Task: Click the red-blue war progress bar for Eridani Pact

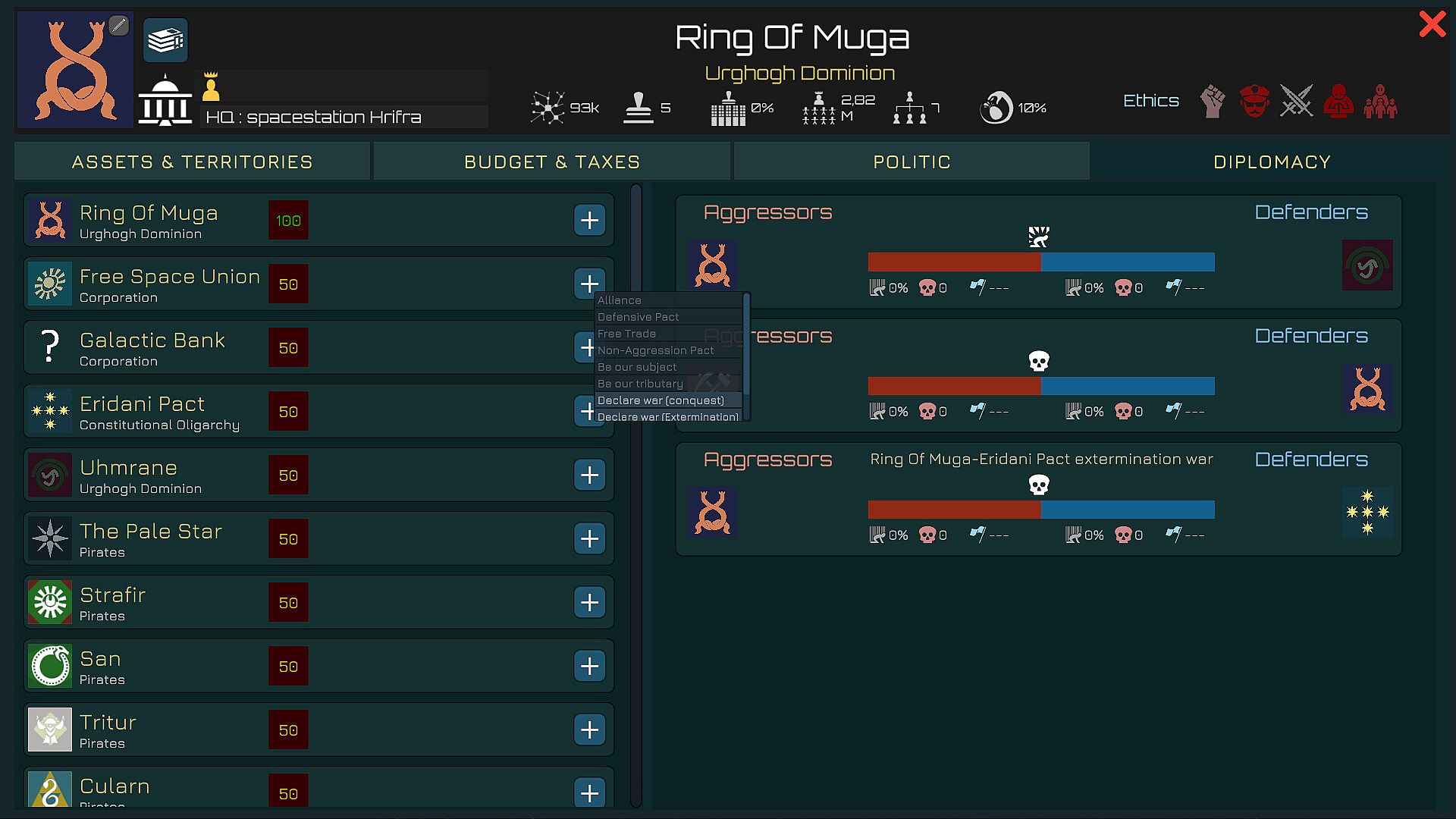Action: pos(1040,510)
